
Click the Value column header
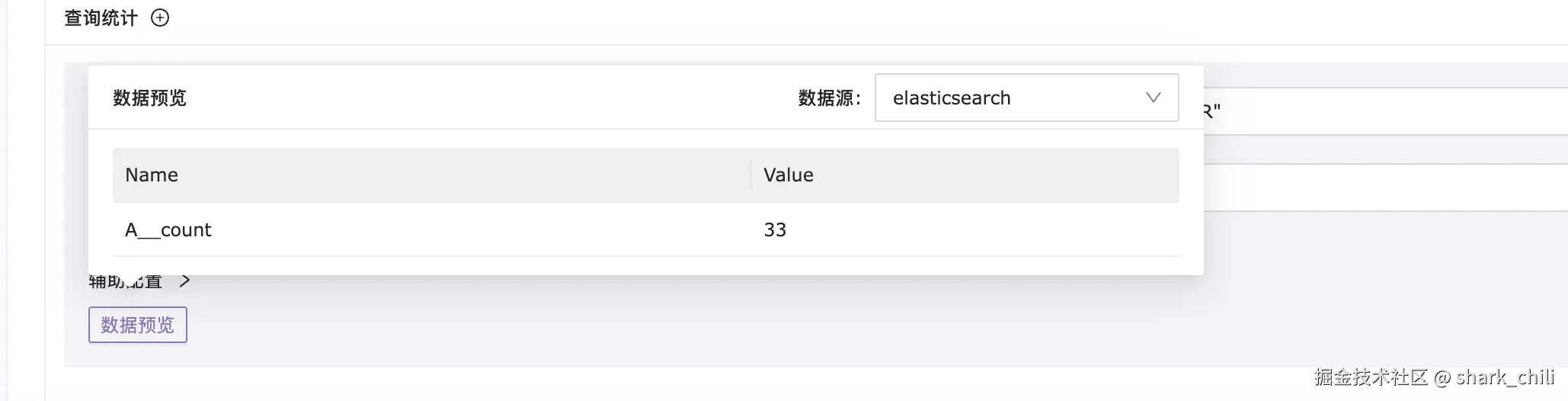(789, 175)
